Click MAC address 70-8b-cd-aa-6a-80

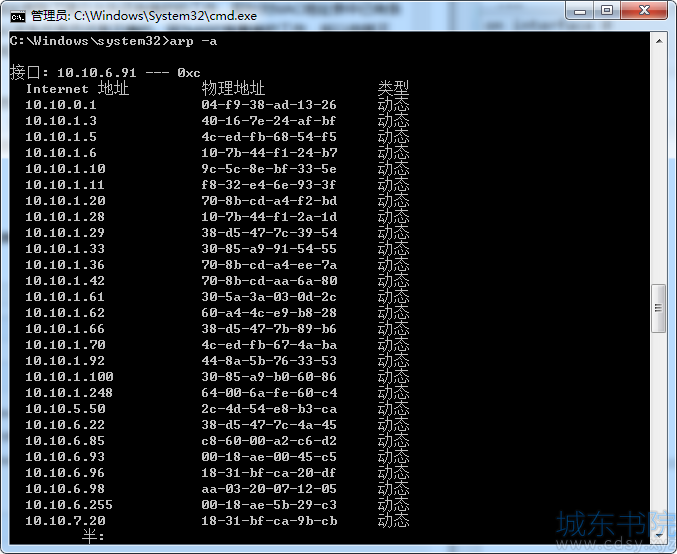(269, 281)
